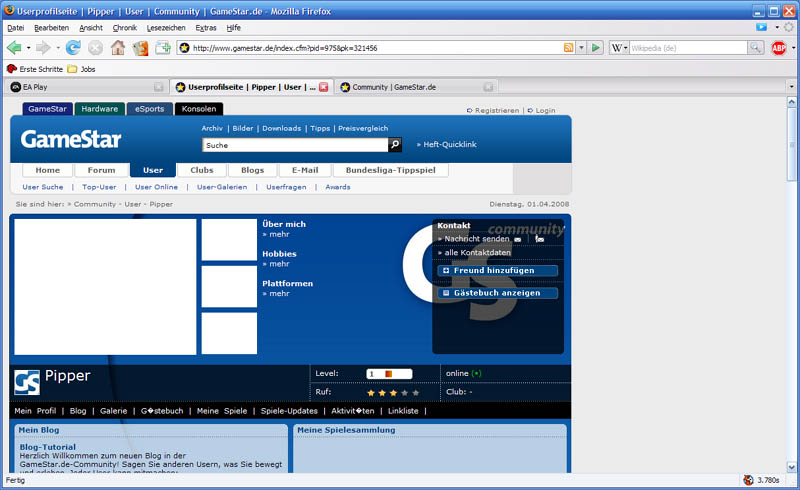
Task: Click the Freund hinzufügen button
Action: coord(497,271)
